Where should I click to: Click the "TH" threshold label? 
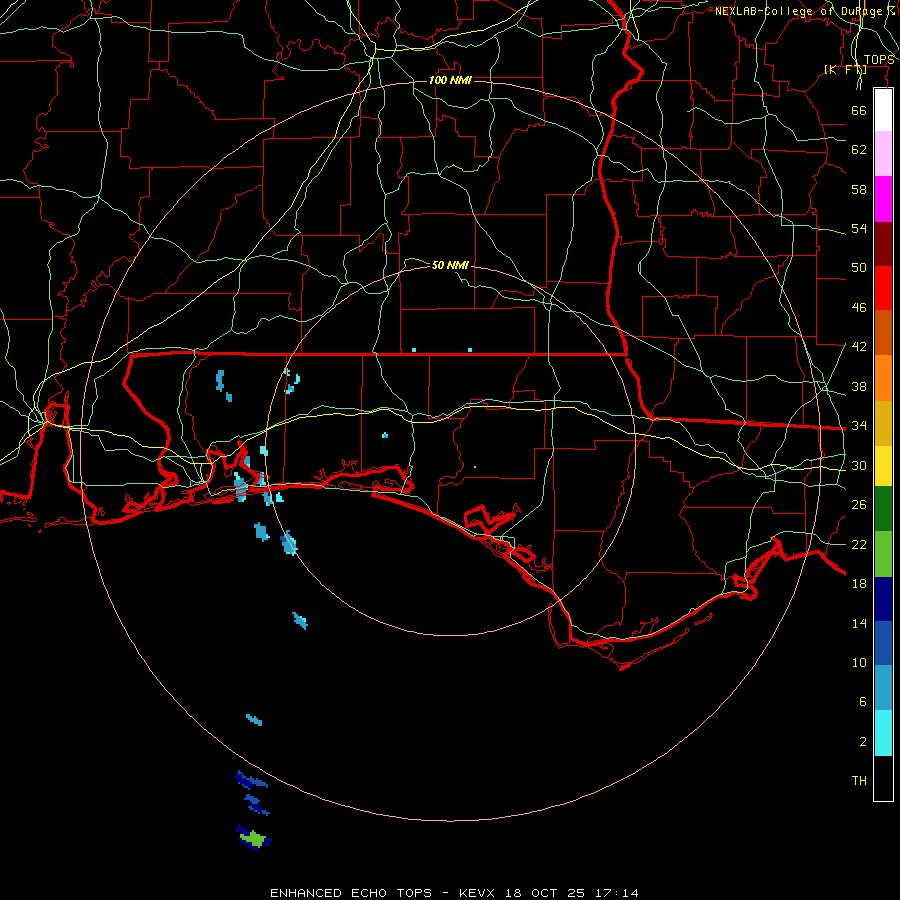pos(859,781)
